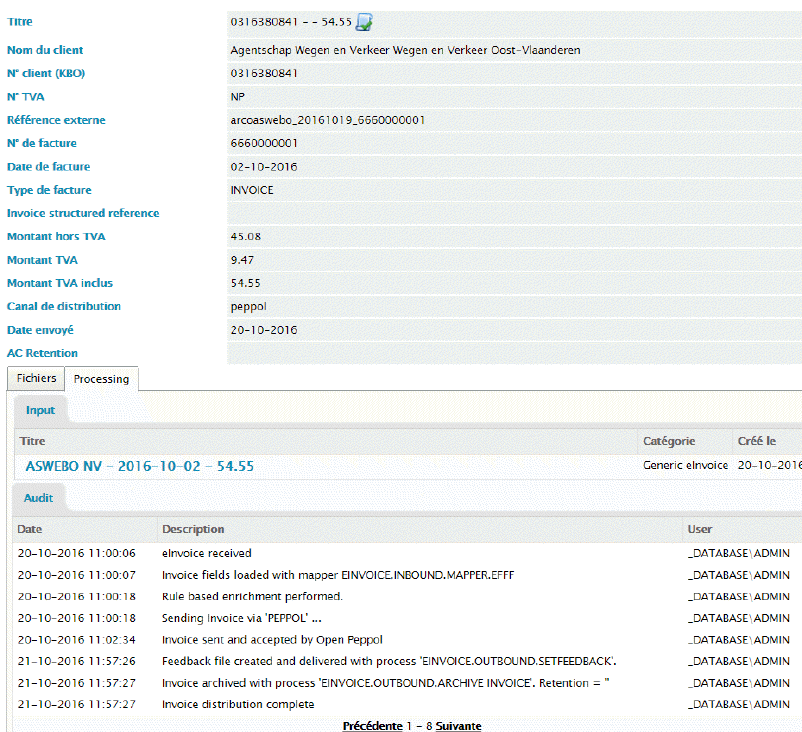Click the distribution channel value peppol
The width and height of the screenshot is (802, 732).
(249, 307)
